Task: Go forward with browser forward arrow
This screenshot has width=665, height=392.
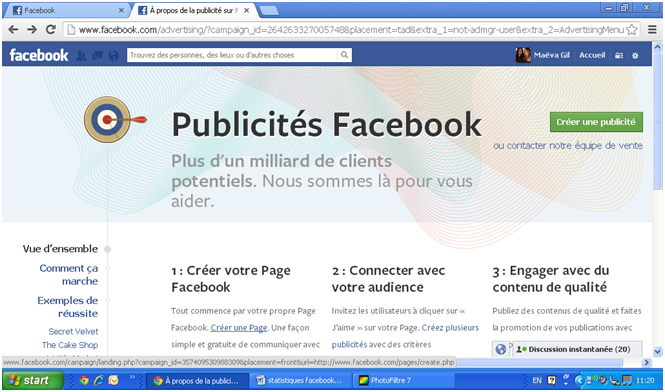Action: click(32, 29)
